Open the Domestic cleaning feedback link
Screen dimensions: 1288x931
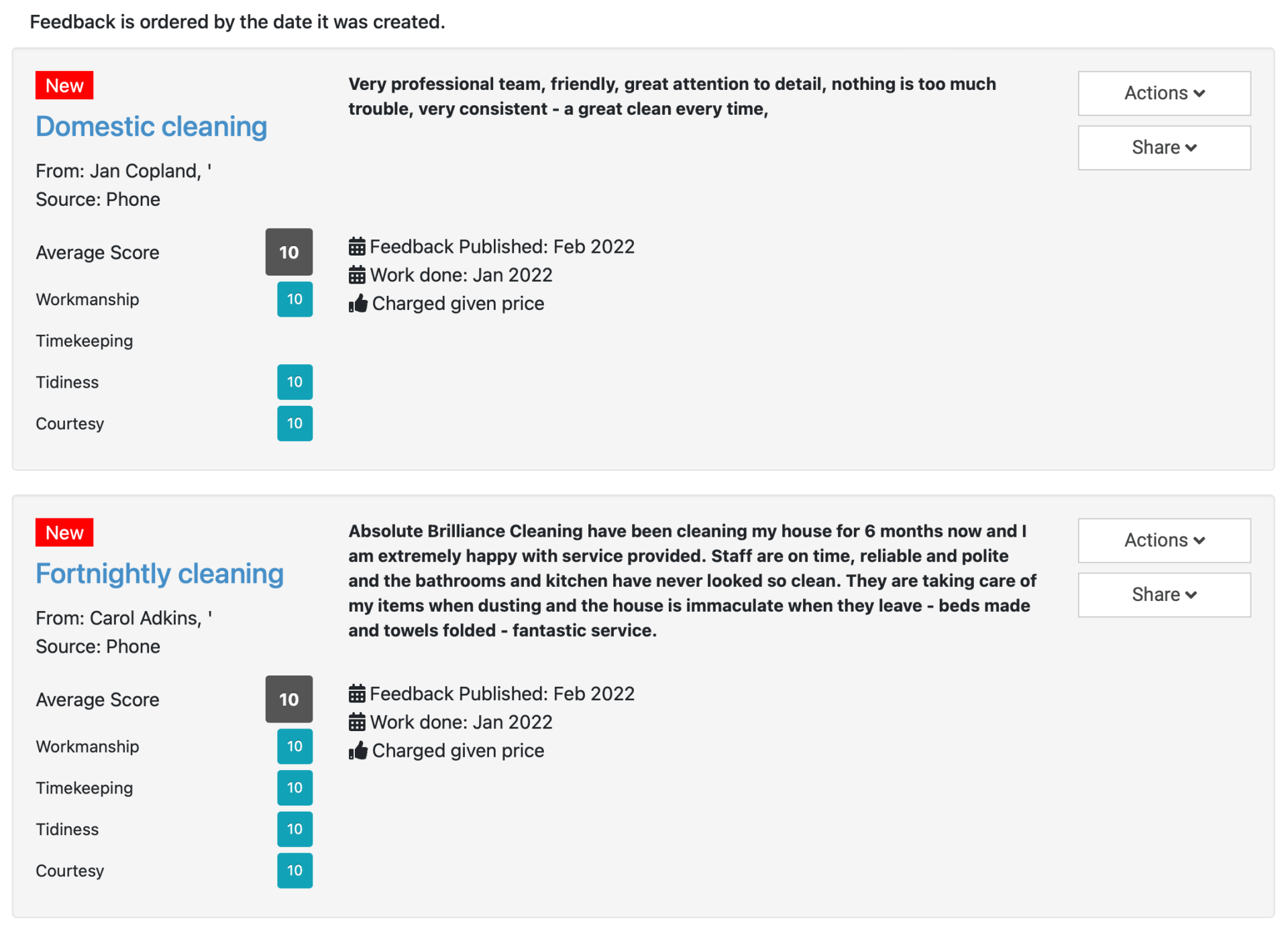click(152, 127)
